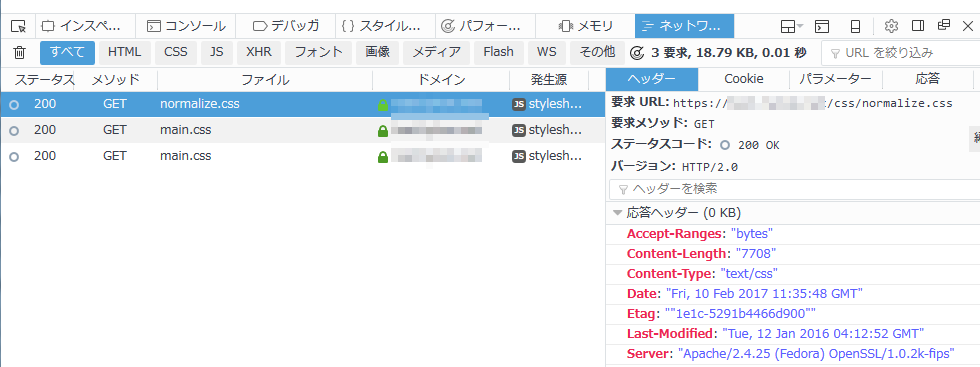
Task: Open toolbox in separate window icon
Action: click(944, 25)
